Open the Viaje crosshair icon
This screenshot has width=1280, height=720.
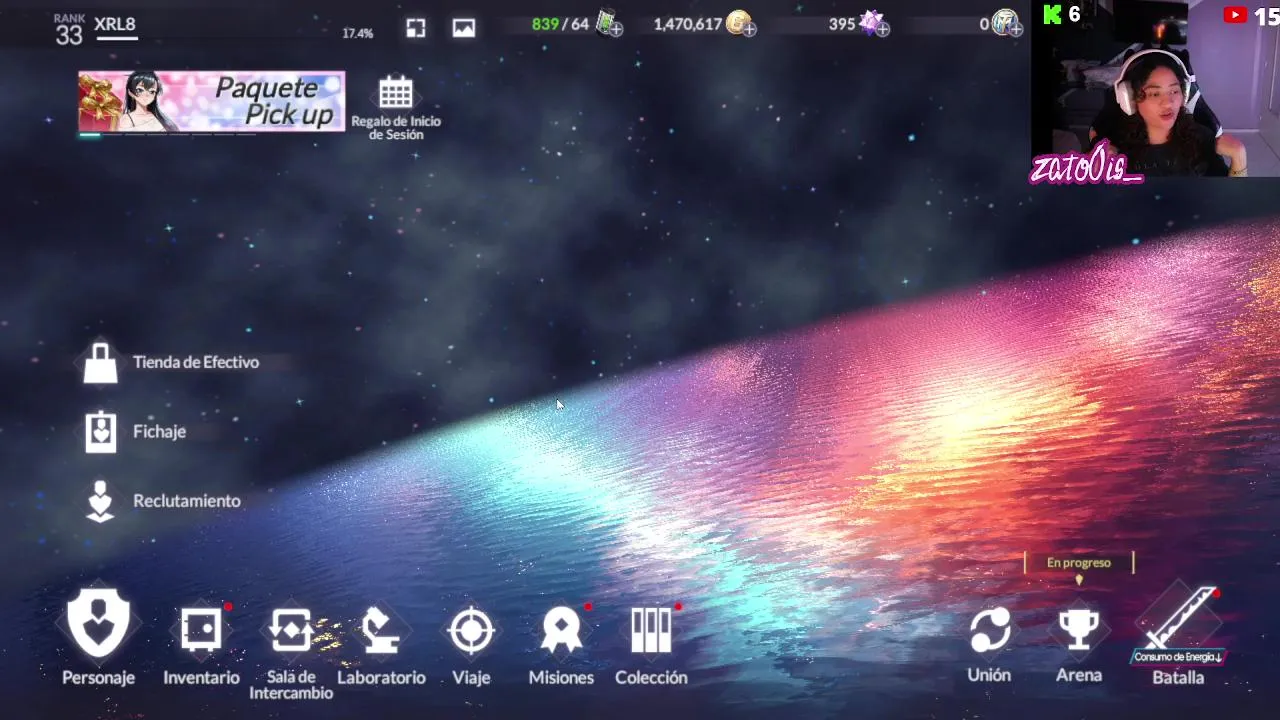(471, 631)
